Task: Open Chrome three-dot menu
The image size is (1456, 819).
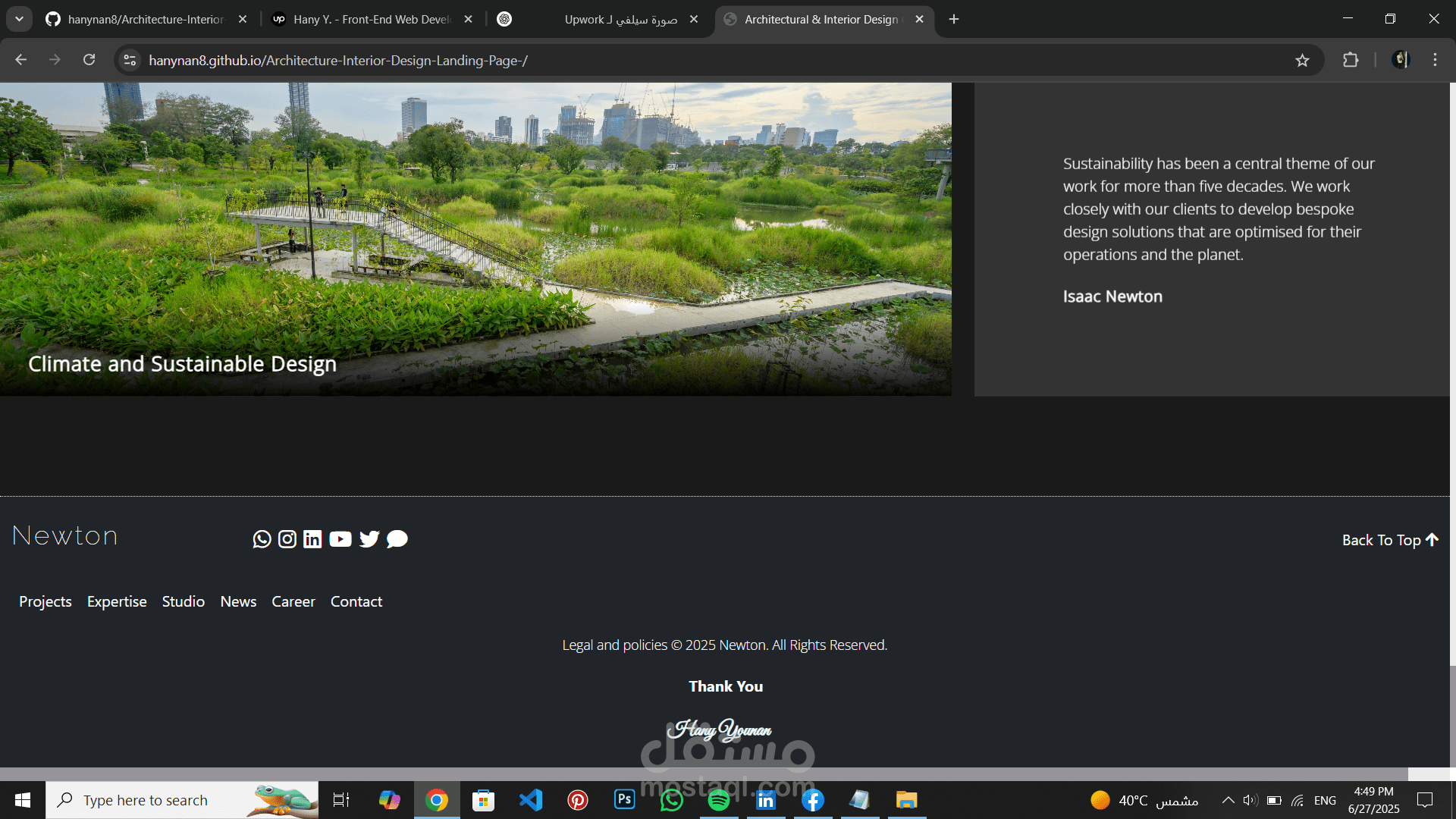Action: click(x=1435, y=60)
